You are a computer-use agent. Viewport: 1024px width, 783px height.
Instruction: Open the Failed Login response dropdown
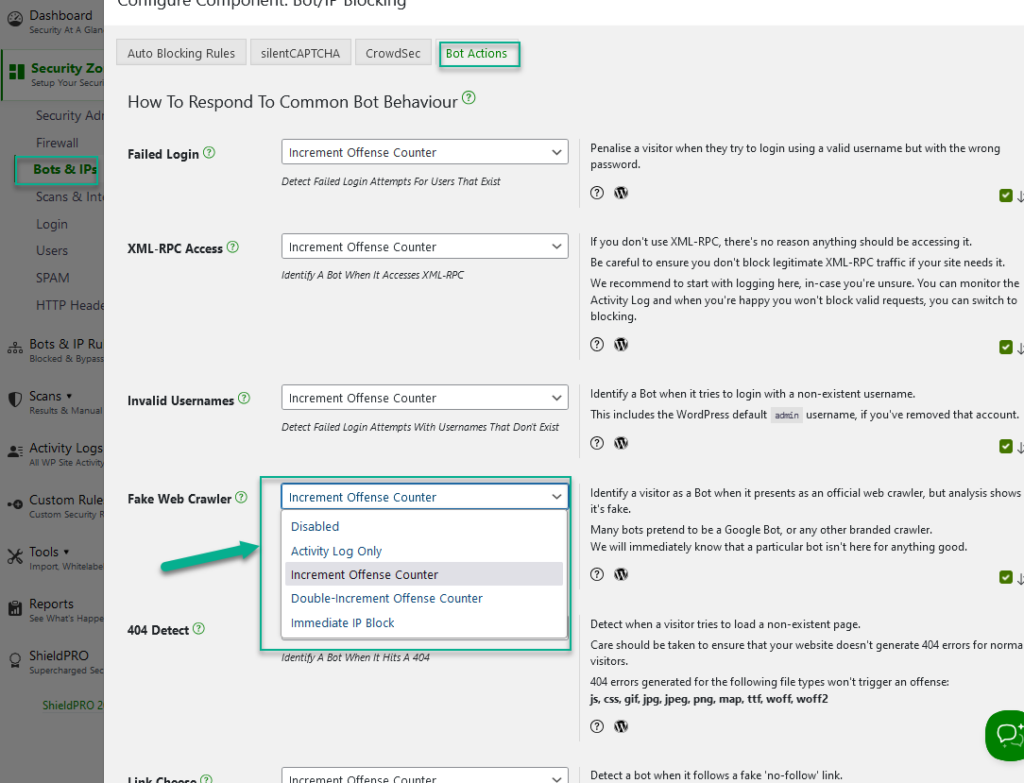click(x=424, y=151)
